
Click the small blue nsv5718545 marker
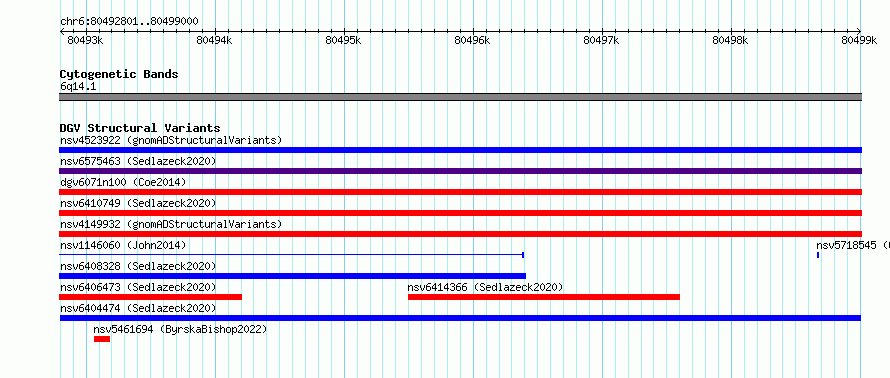tap(818, 255)
